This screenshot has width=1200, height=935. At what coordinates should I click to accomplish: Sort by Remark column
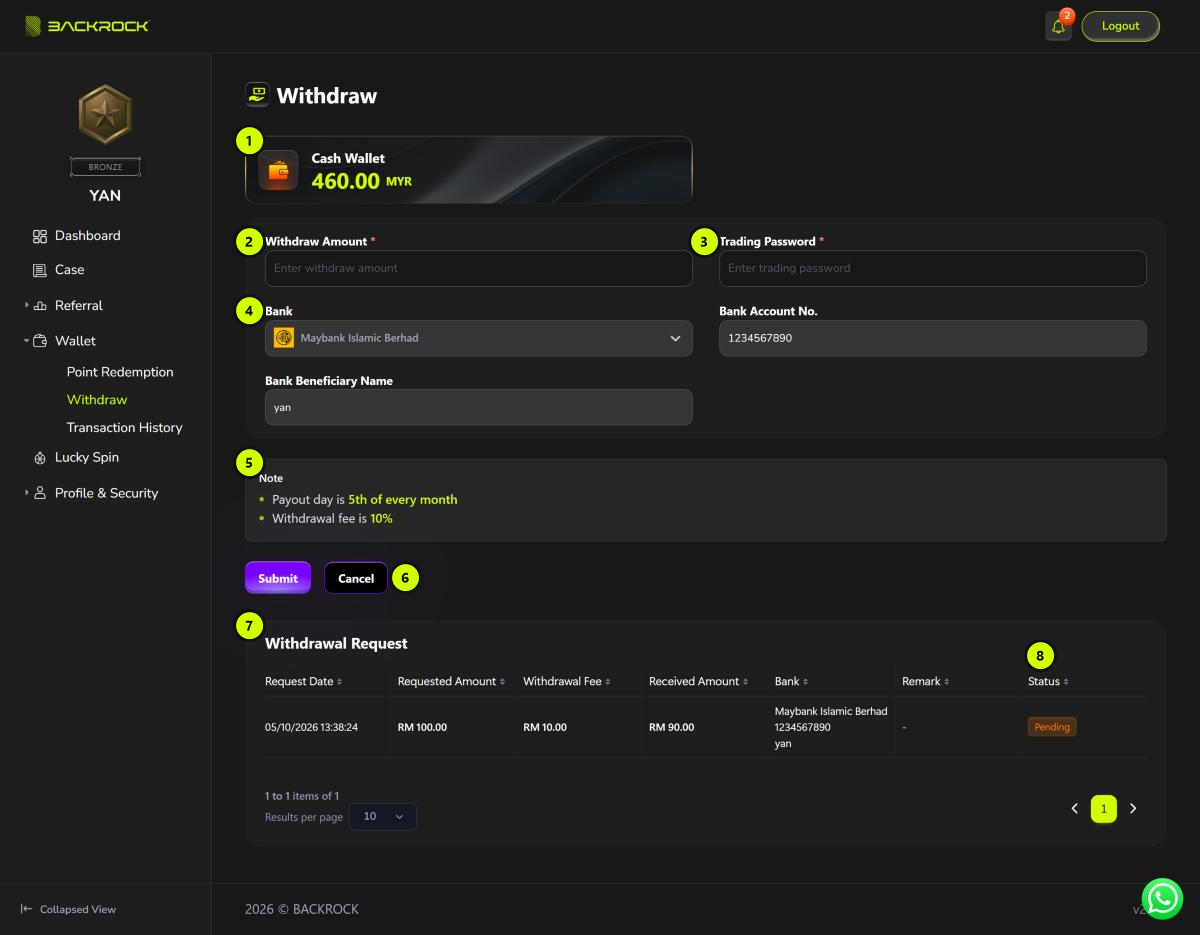(925, 681)
